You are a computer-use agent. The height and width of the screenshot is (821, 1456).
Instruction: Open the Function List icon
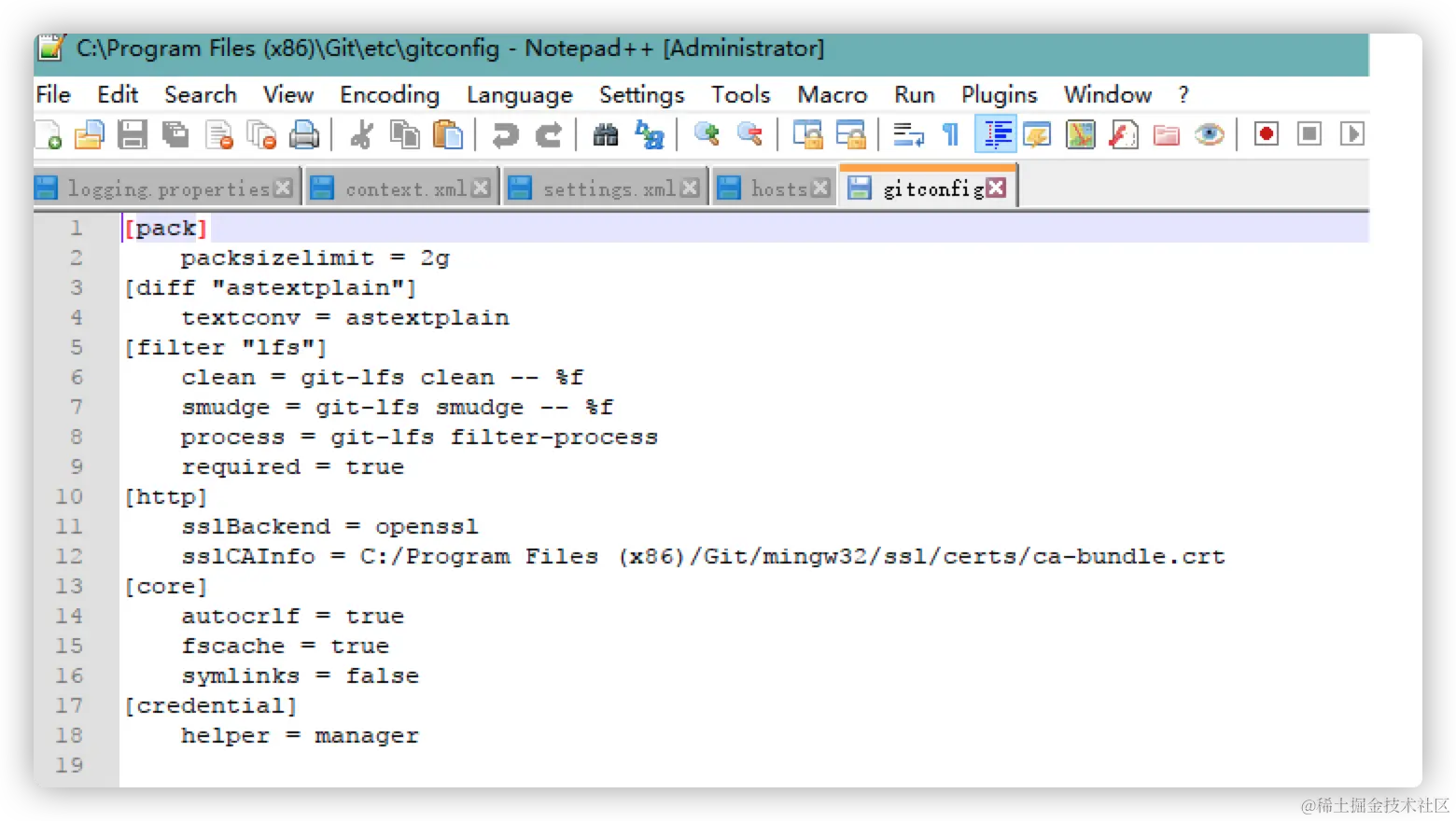tap(1124, 135)
